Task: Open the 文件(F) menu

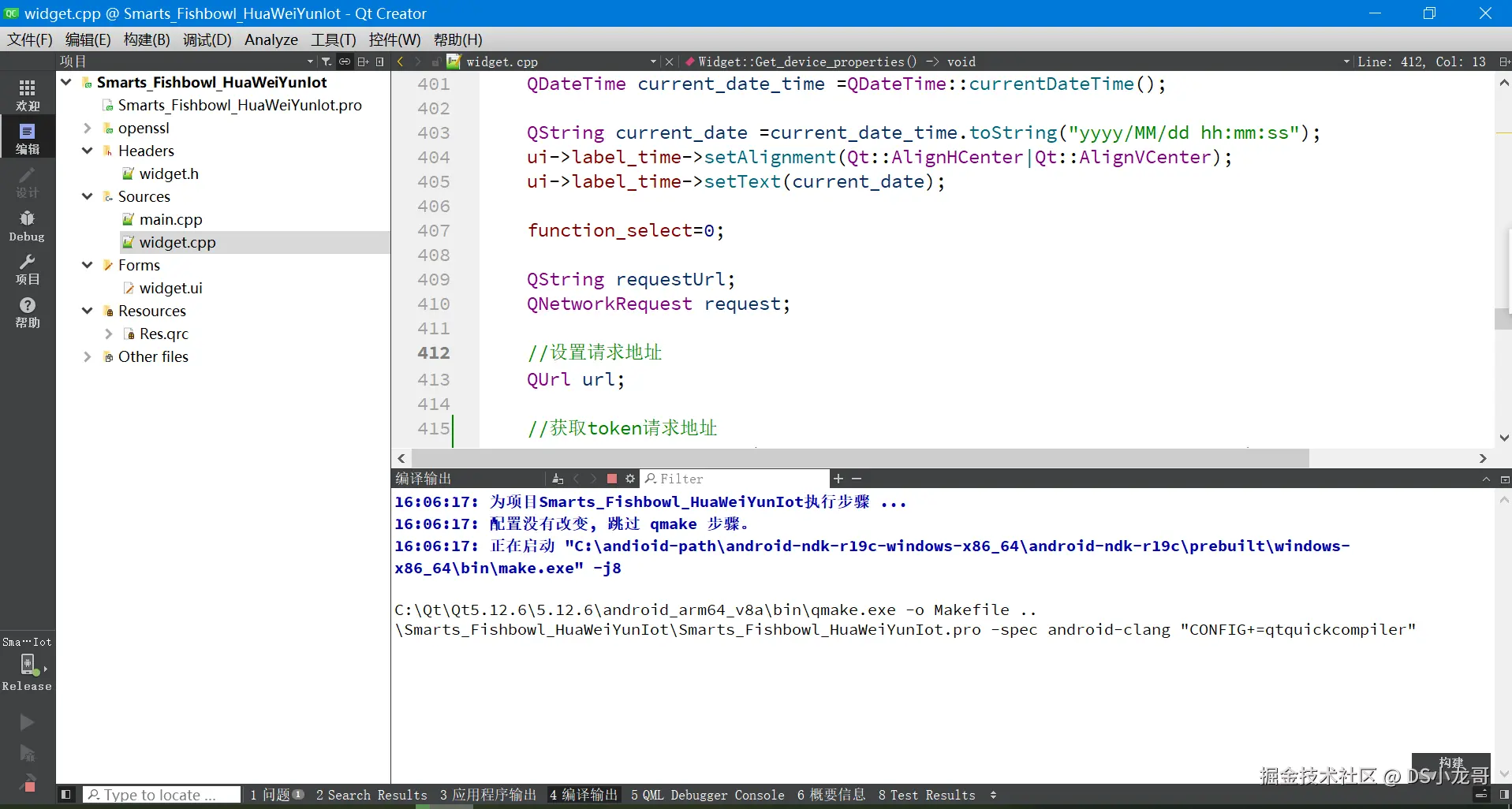Action: 30,39
